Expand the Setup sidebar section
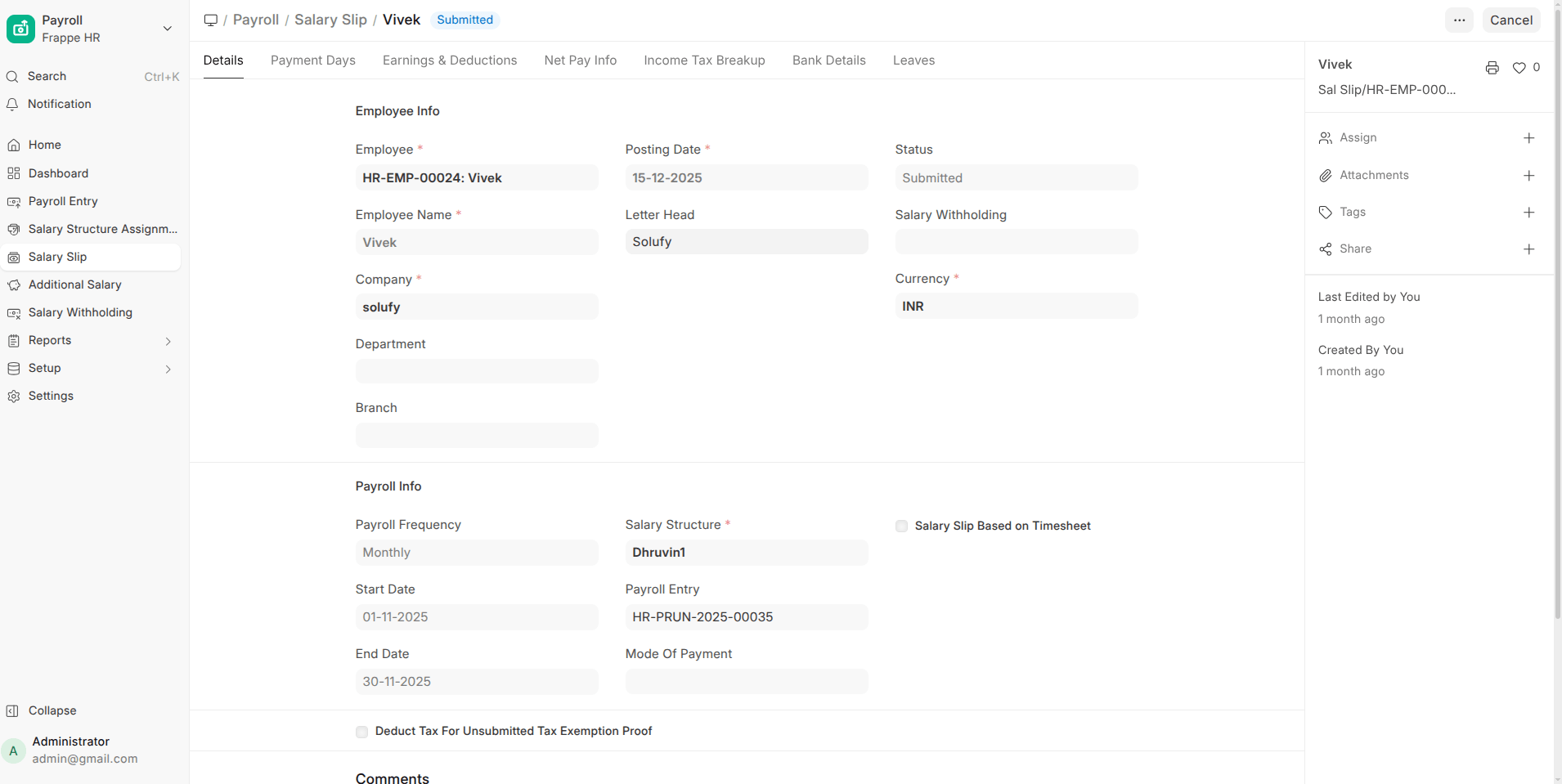1562x784 pixels. [168, 369]
